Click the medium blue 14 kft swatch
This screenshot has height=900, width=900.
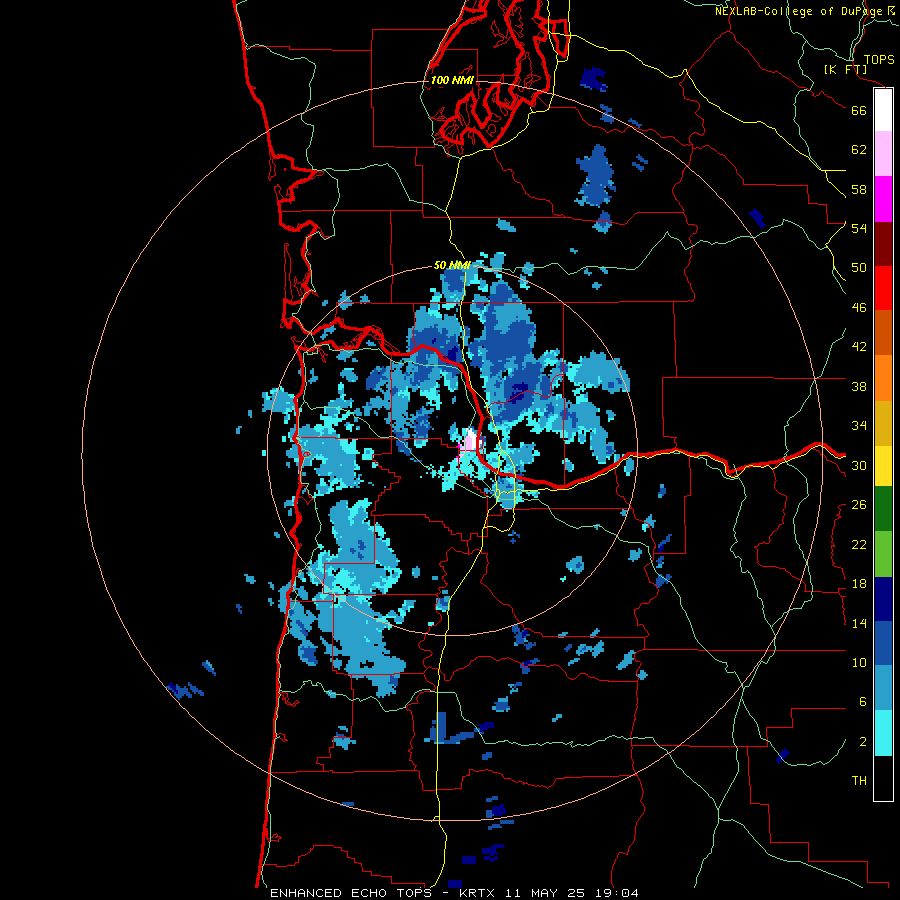click(x=883, y=643)
